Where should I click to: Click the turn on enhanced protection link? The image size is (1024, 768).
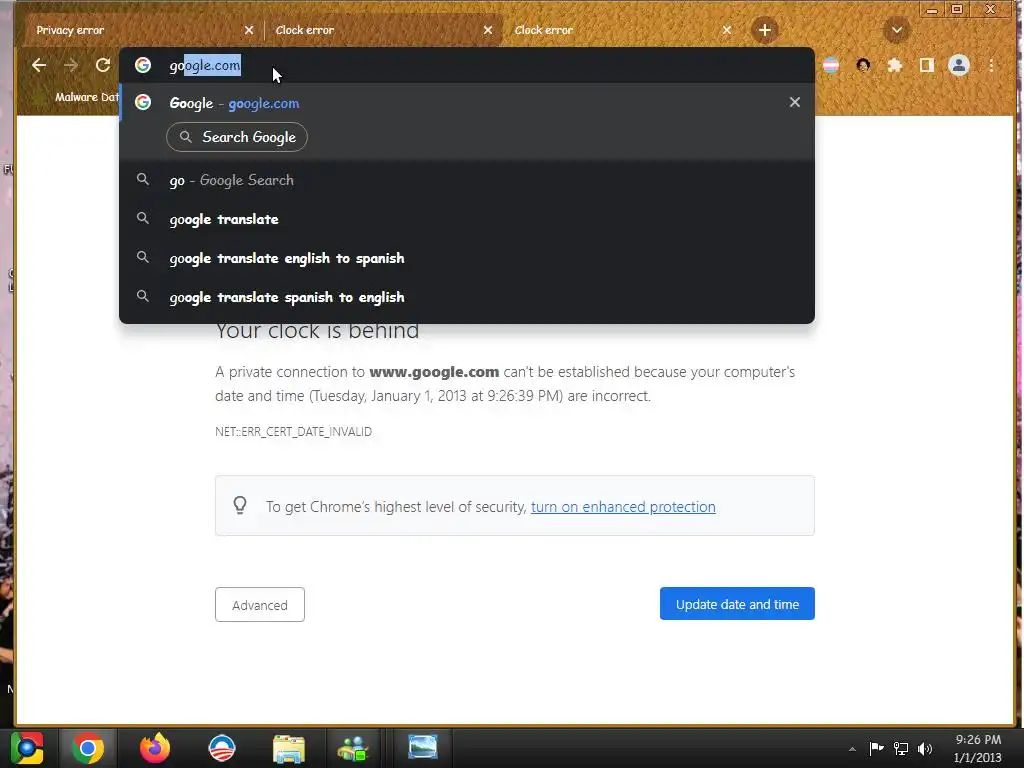point(623,507)
